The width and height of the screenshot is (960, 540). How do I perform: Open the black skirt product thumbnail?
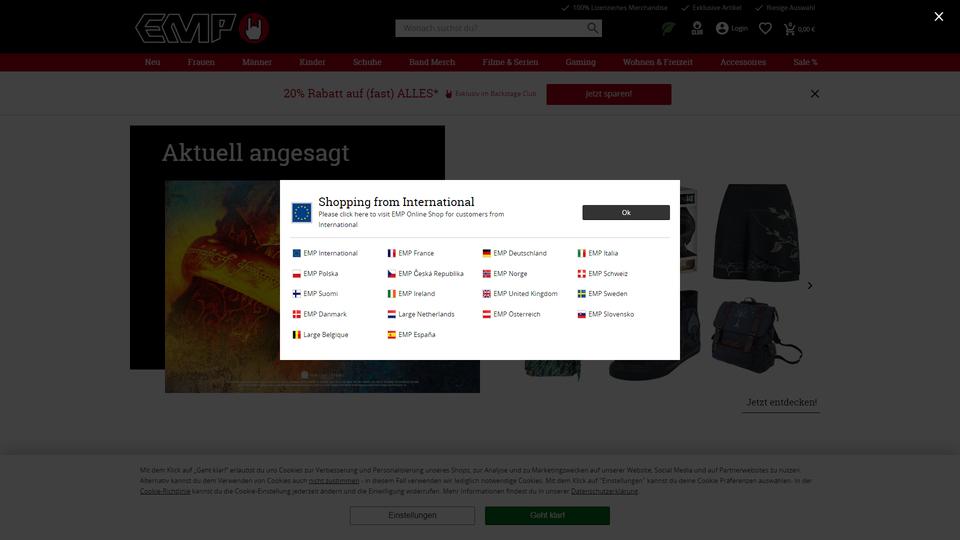click(757, 232)
